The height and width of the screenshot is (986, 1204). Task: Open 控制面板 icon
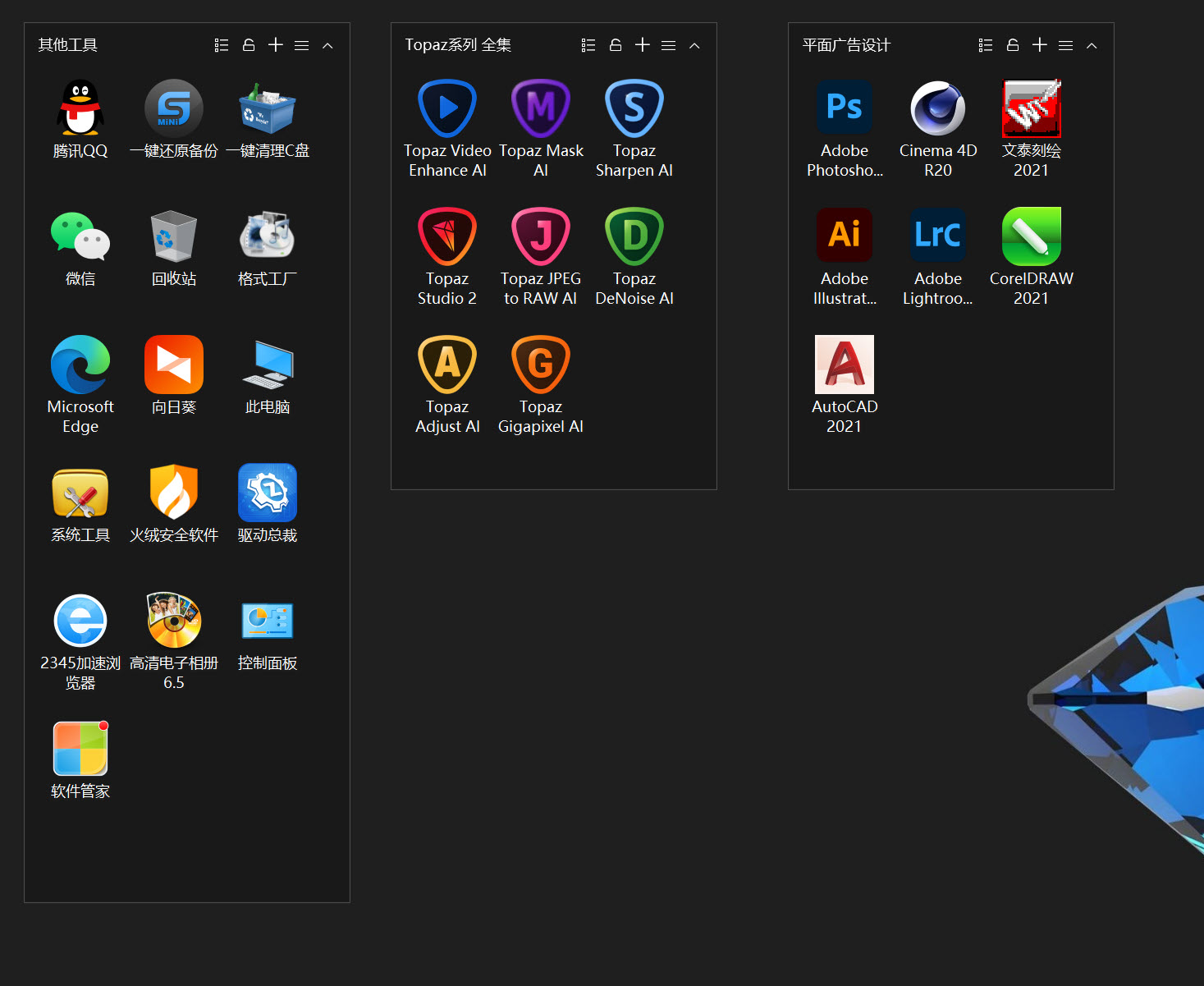[x=268, y=621]
